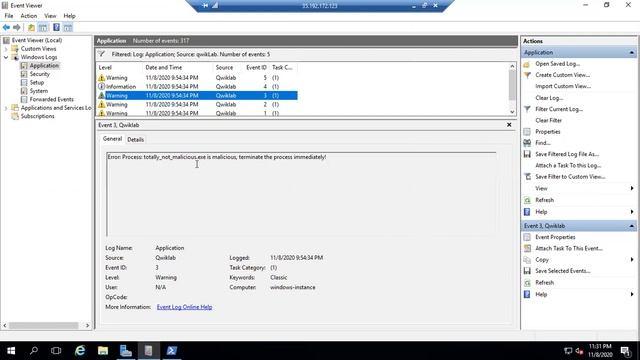Select the Warning event with ID 5
The height and width of the screenshot is (360, 640).
[x=197, y=78]
